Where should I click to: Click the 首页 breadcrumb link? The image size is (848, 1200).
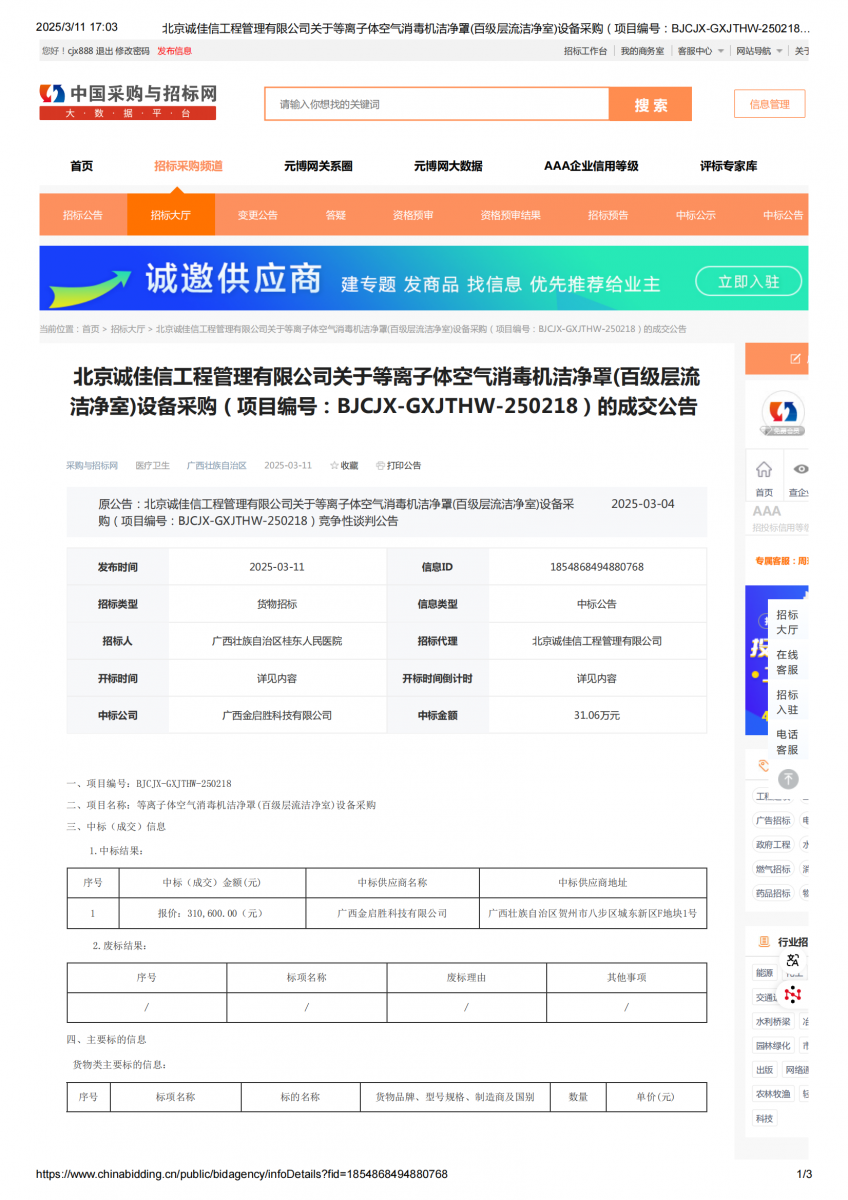pyautogui.click(x=91, y=329)
